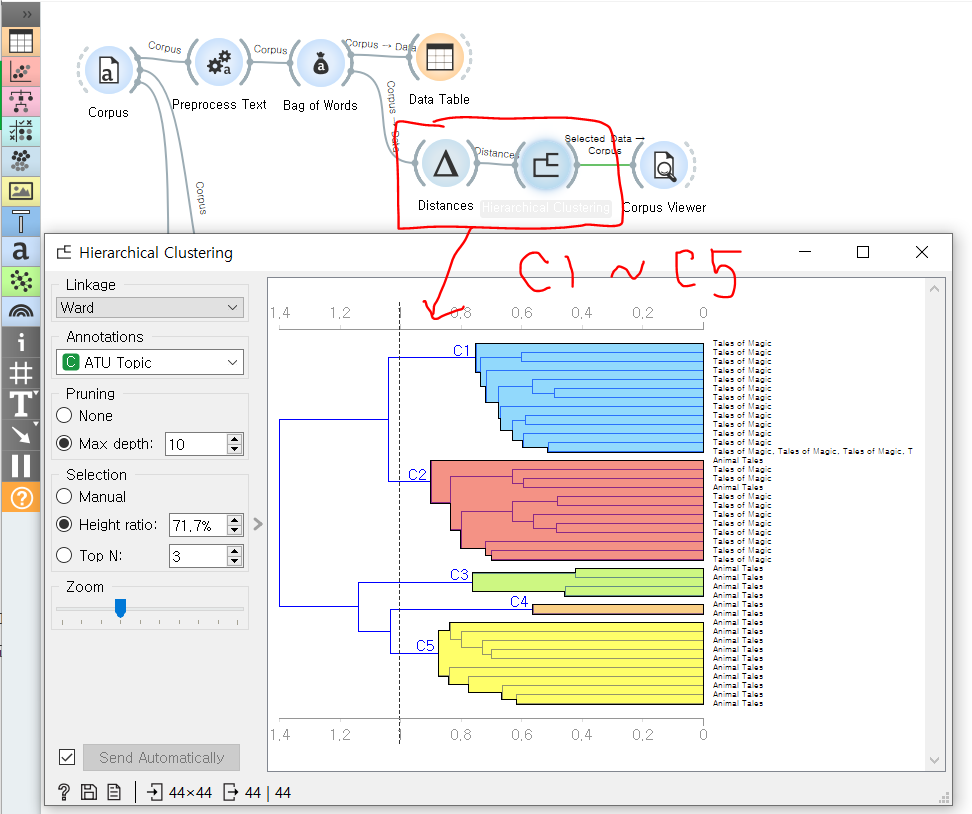Select the Distances widget node

(x=446, y=164)
